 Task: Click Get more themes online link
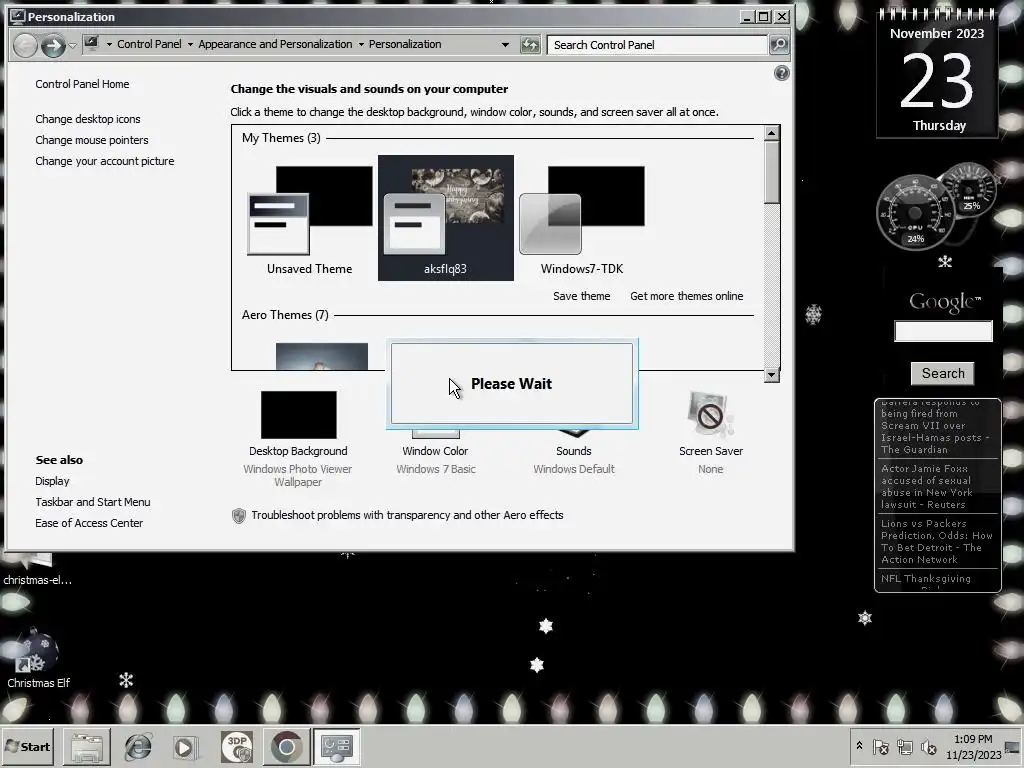point(686,296)
